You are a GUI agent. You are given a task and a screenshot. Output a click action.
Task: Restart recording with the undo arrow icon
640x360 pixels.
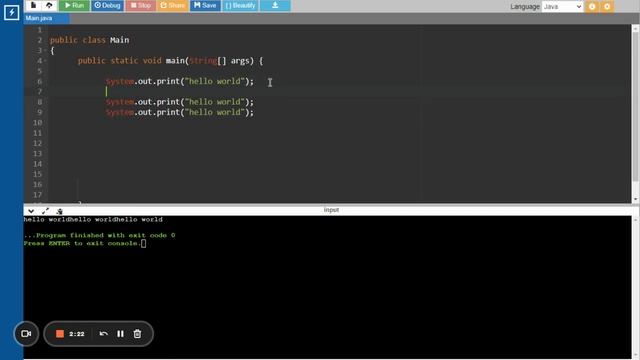[x=104, y=334]
